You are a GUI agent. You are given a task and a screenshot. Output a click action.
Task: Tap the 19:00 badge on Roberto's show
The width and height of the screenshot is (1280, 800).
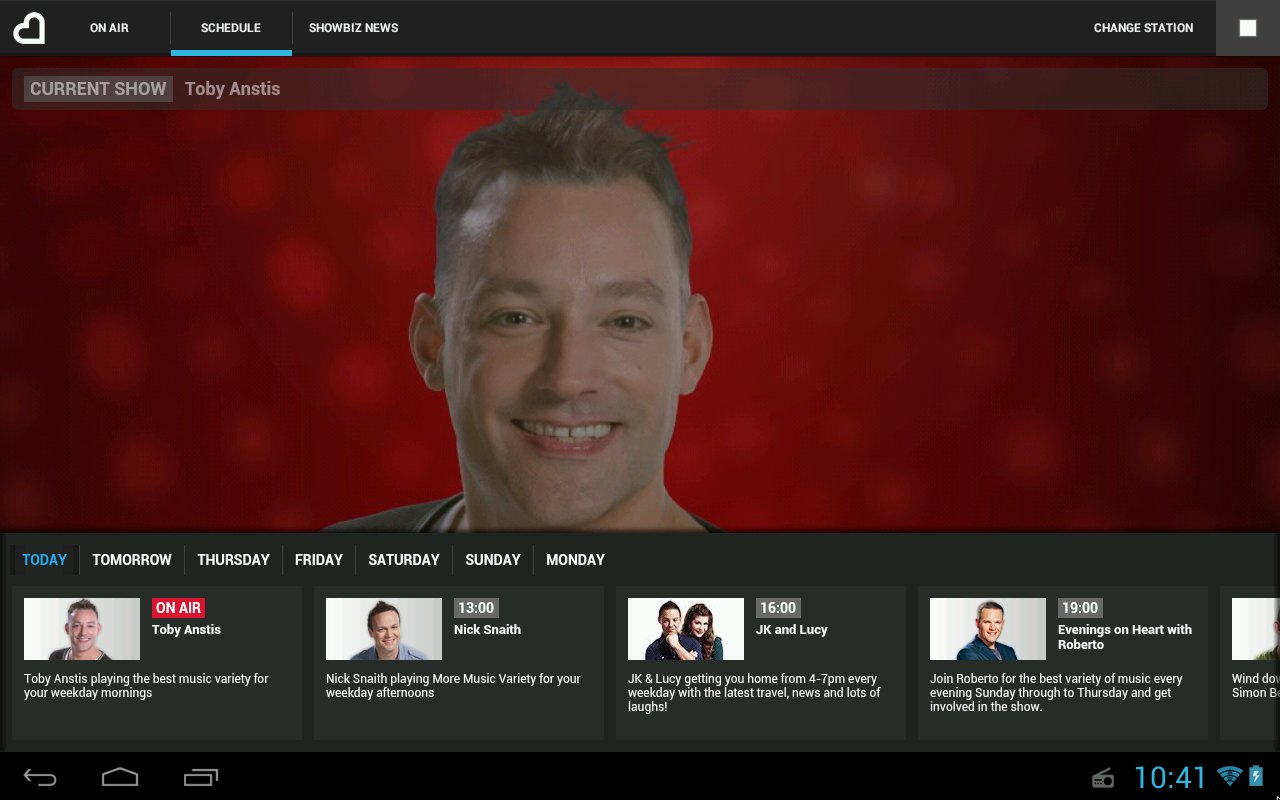coord(1079,607)
